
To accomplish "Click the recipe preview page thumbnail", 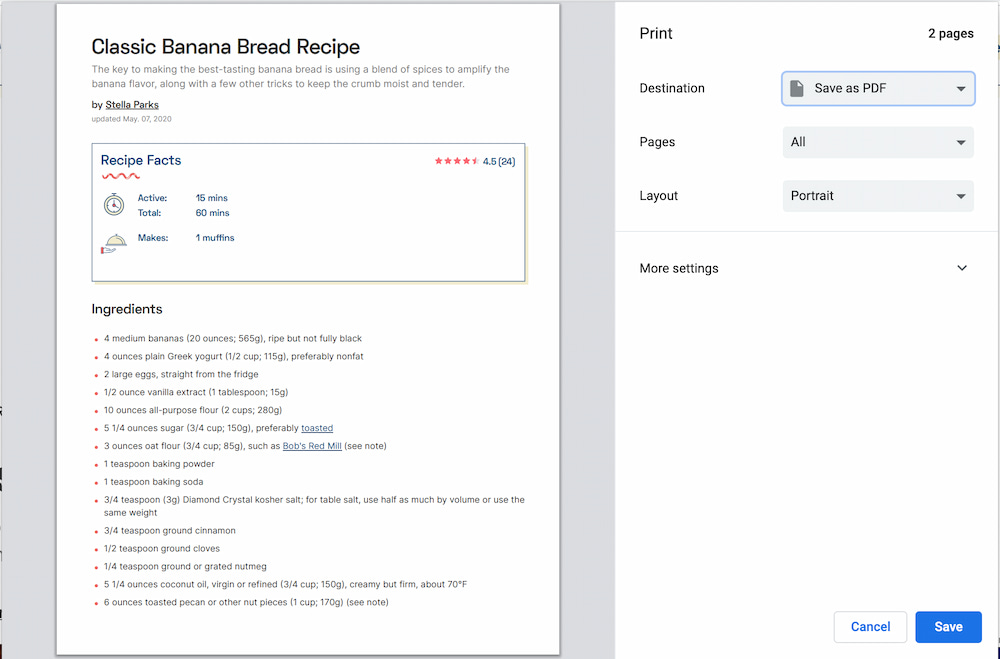I will pos(308,330).
